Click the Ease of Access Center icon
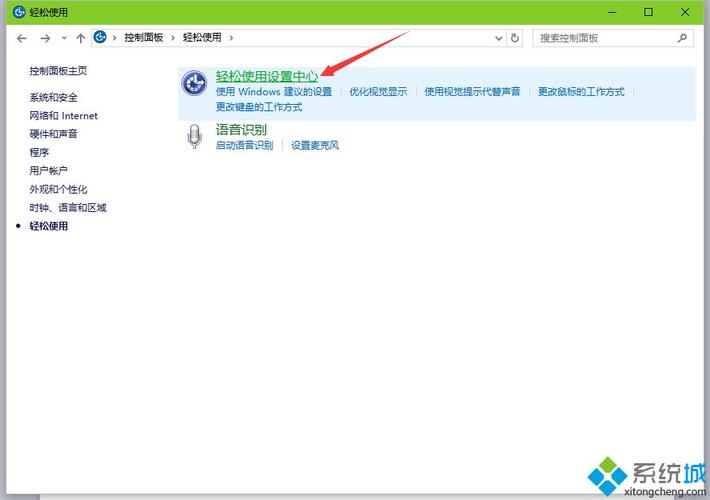The height and width of the screenshot is (500, 710). 194,84
